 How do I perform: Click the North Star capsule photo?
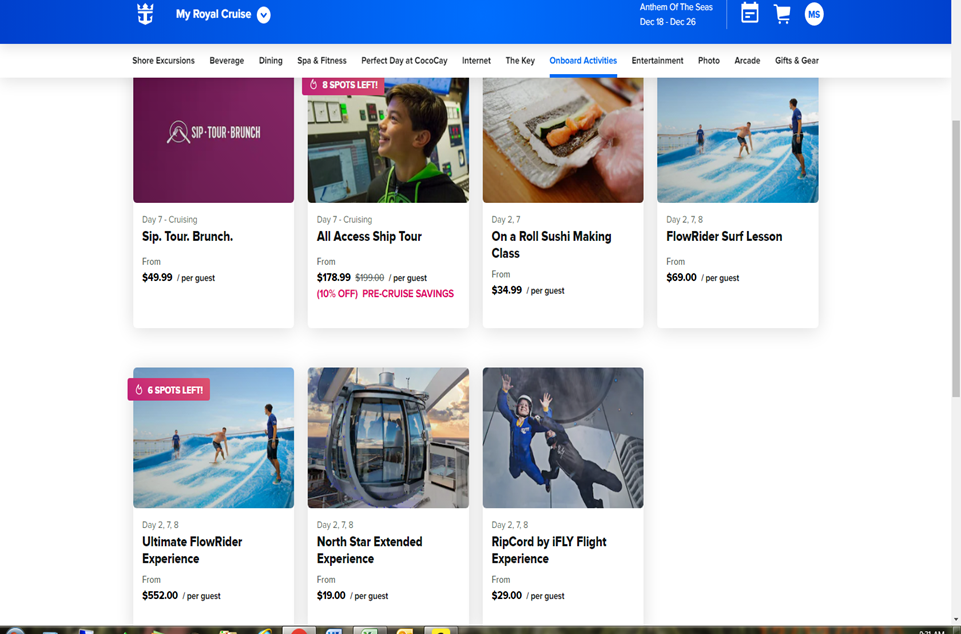pos(388,438)
